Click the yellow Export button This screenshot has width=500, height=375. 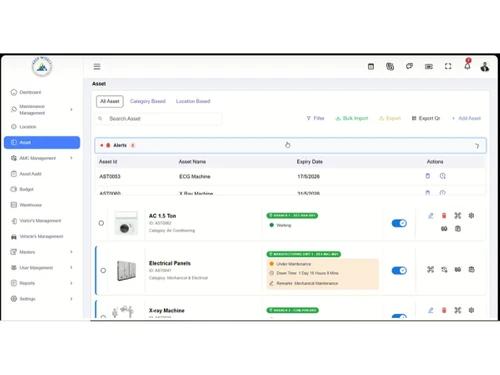(390, 118)
